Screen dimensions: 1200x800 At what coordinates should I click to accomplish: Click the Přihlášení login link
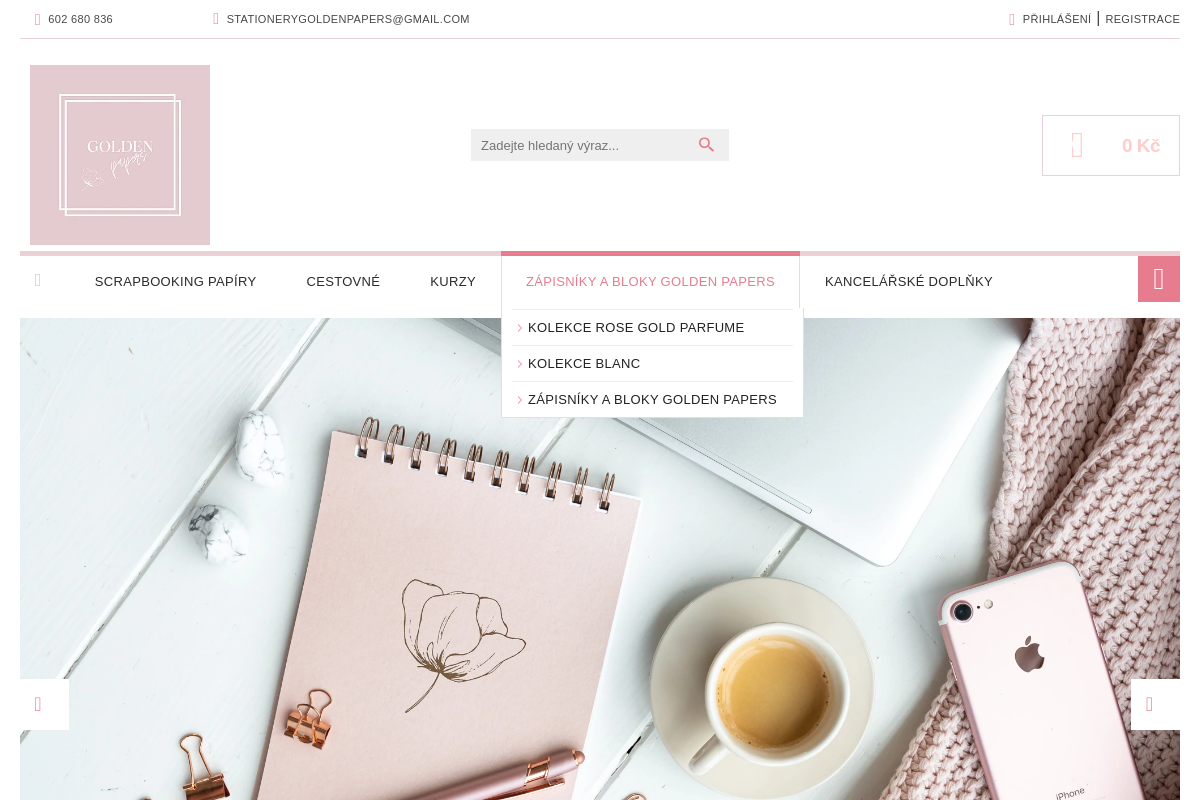(1057, 19)
